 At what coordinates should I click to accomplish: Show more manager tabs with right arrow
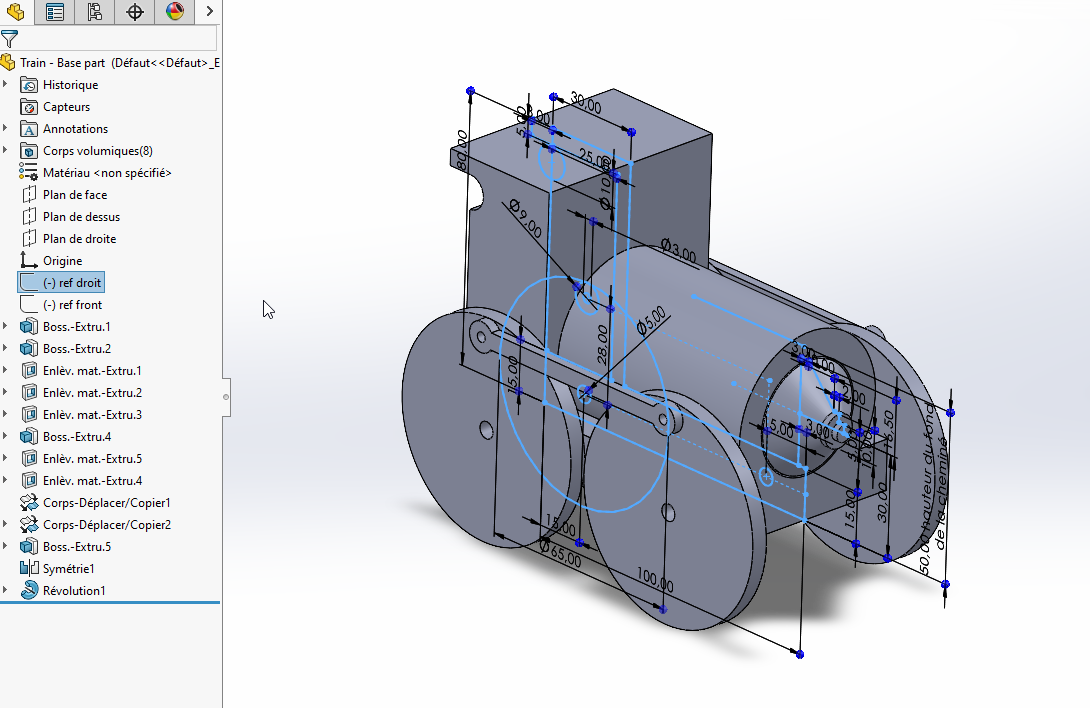point(209,12)
